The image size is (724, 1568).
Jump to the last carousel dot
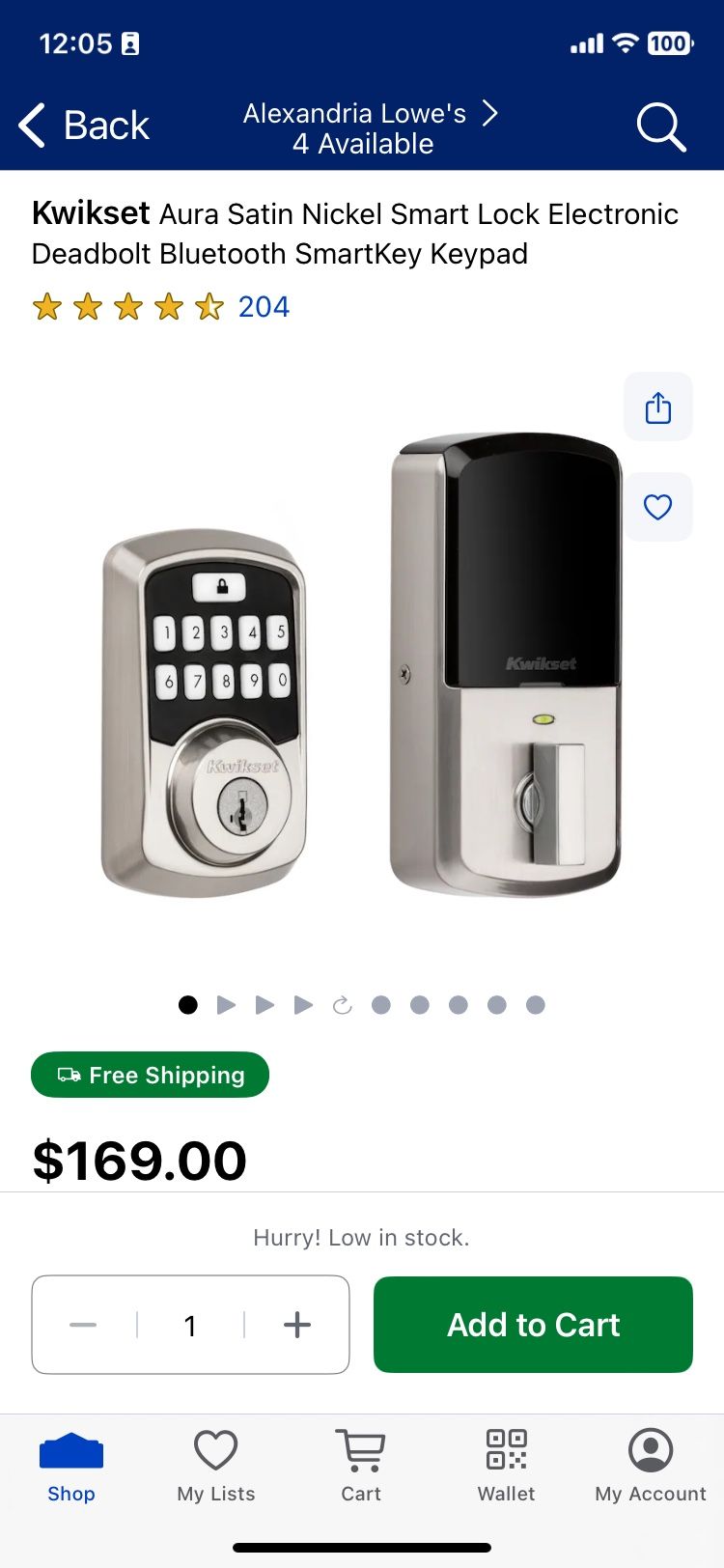(536, 1005)
